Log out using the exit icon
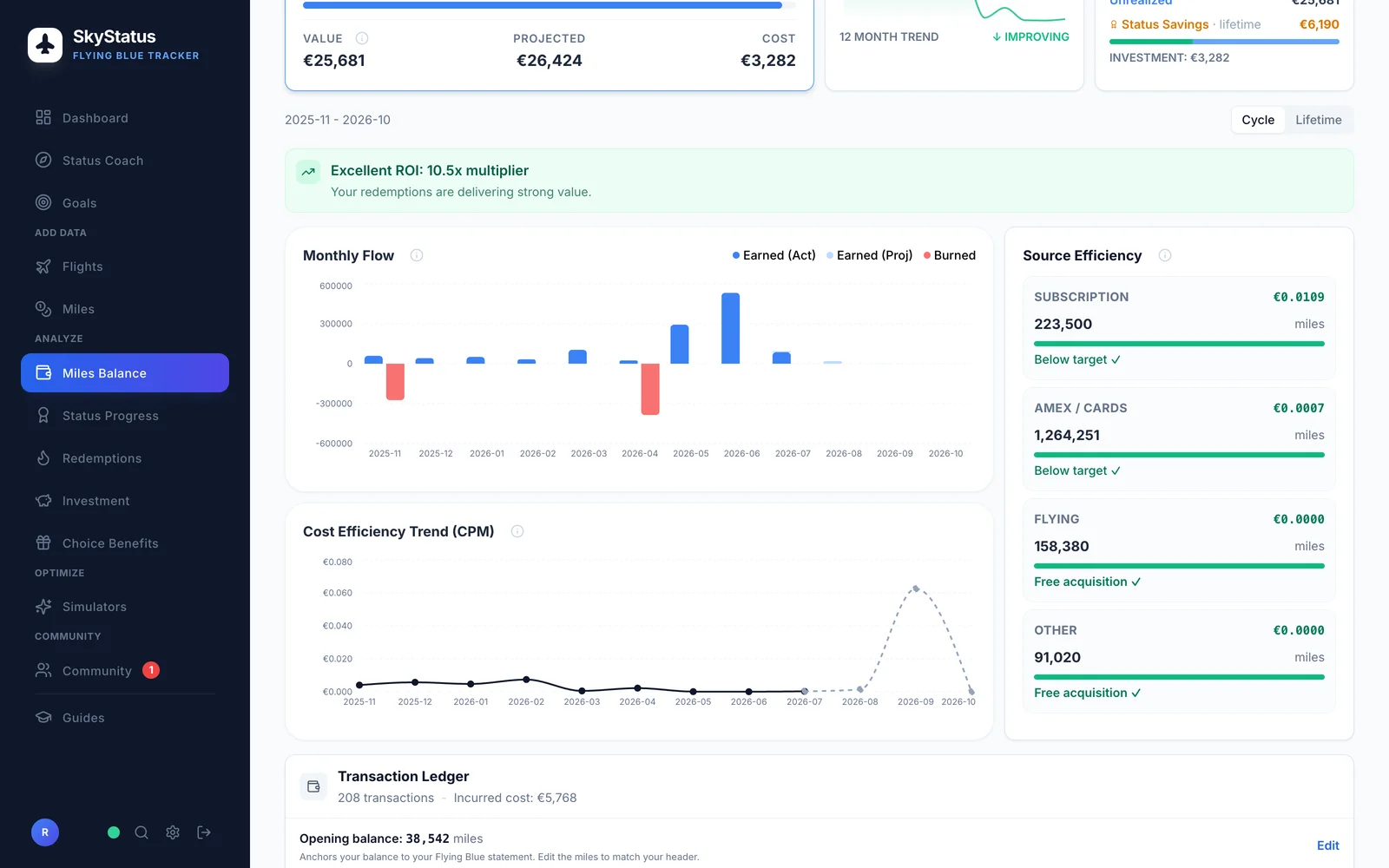 204,832
